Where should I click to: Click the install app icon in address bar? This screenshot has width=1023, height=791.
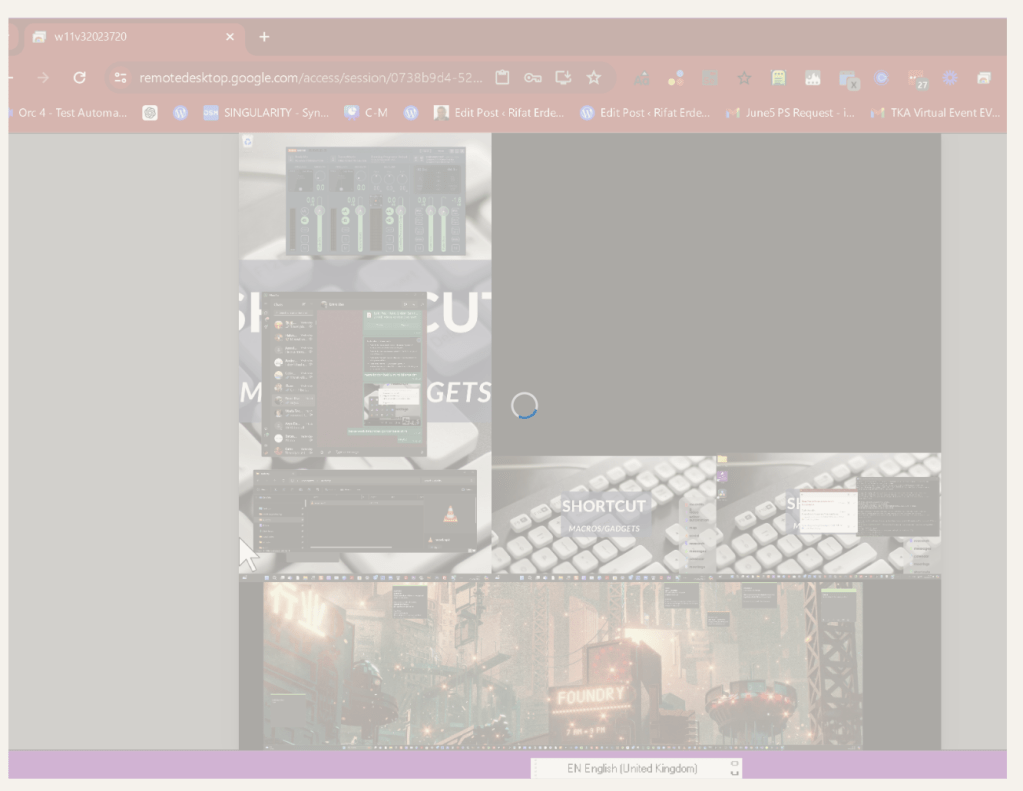pos(563,78)
